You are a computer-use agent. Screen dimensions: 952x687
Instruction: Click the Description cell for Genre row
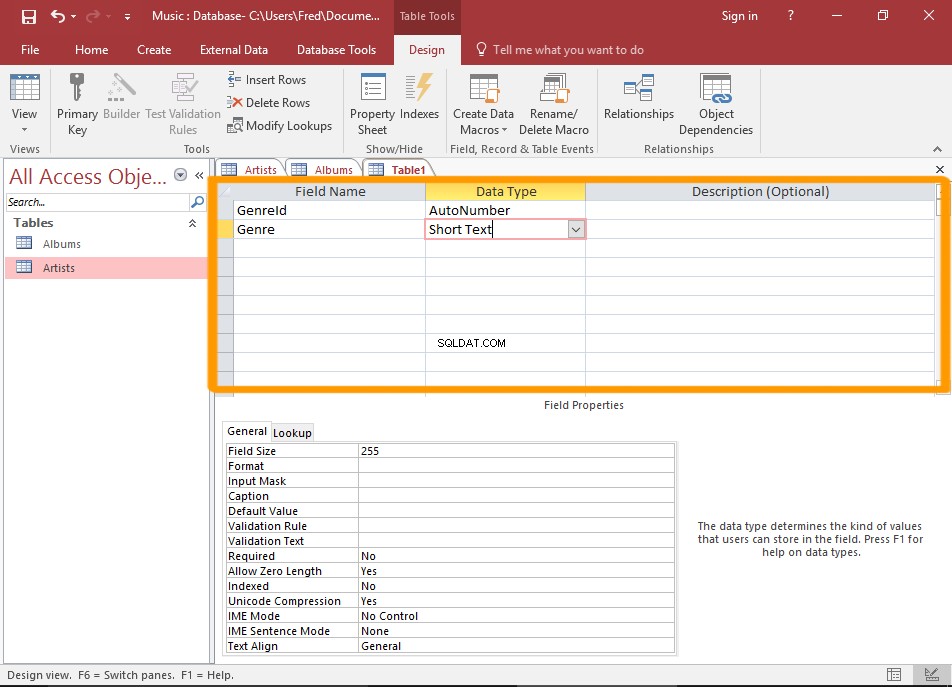760,229
